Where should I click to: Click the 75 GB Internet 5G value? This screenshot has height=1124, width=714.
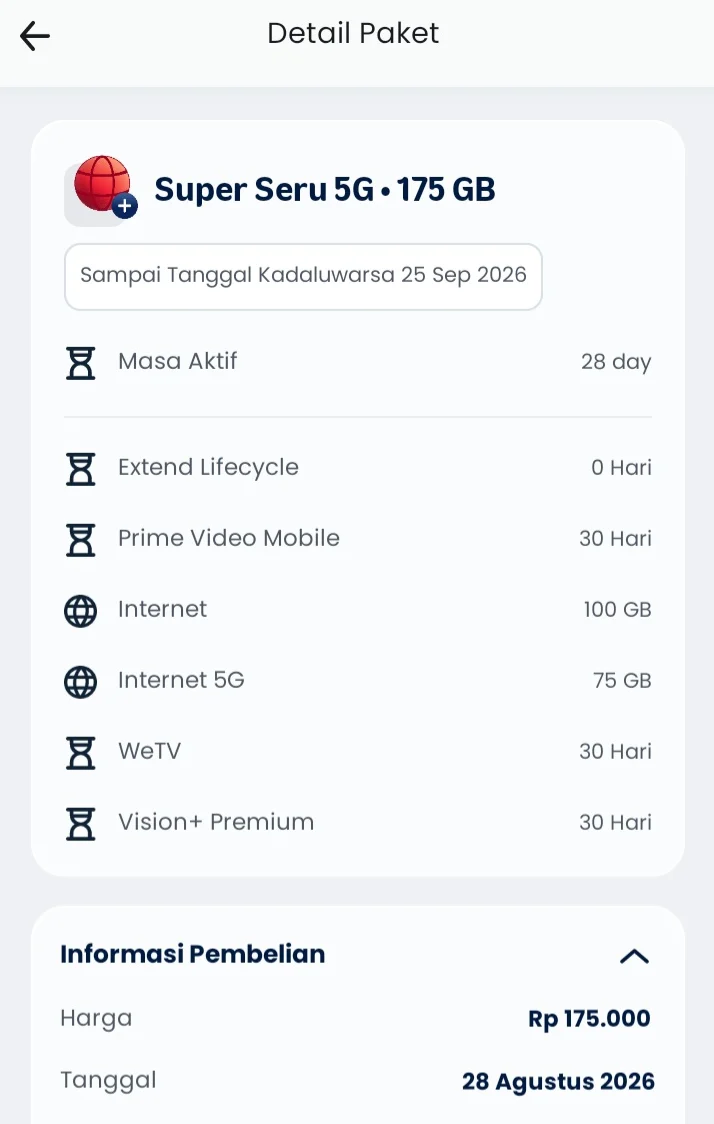[622, 681]
